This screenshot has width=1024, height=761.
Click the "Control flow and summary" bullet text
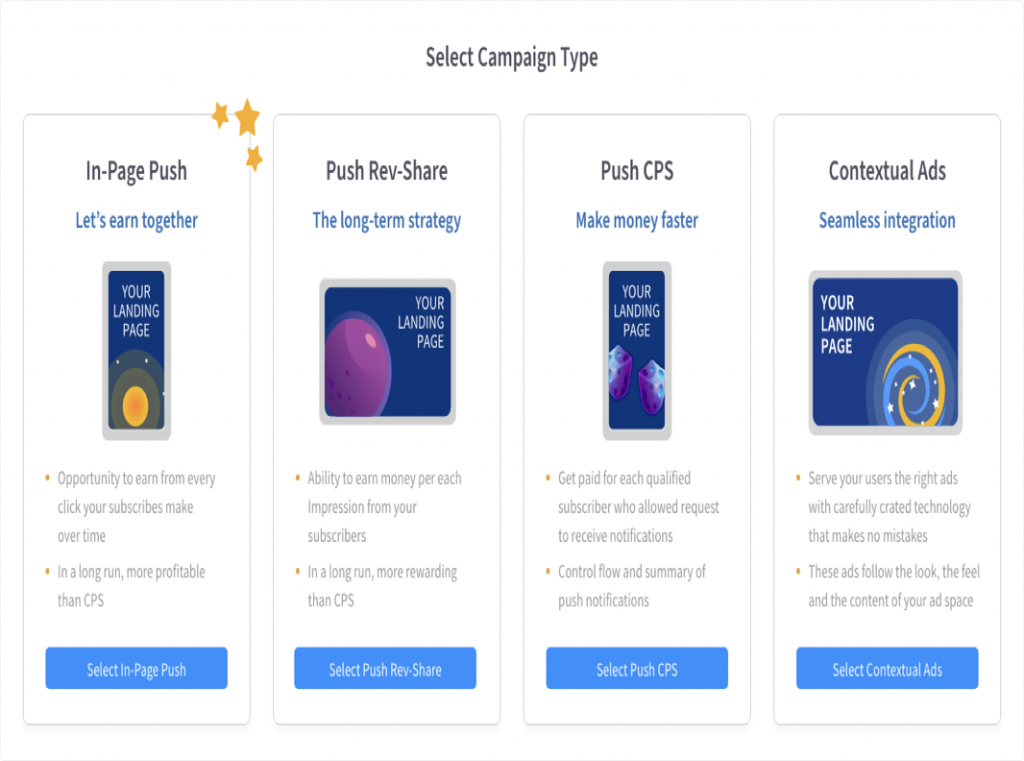(631, 586)
